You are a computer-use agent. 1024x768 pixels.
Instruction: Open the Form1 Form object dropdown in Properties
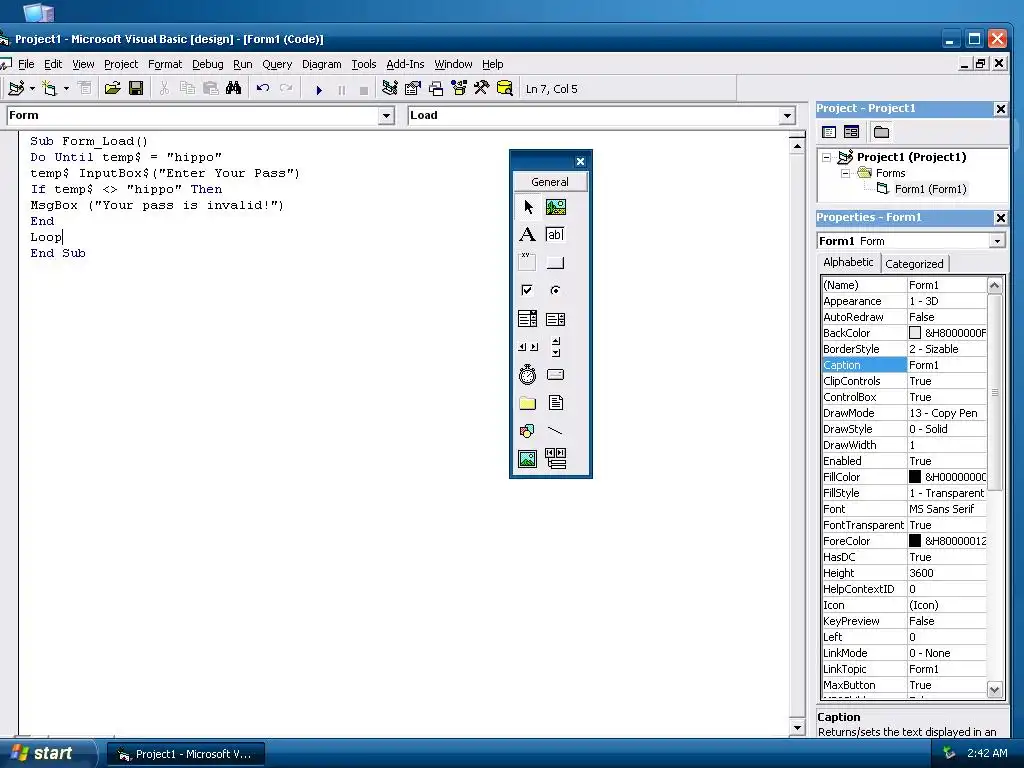click(x=997, y=241)
